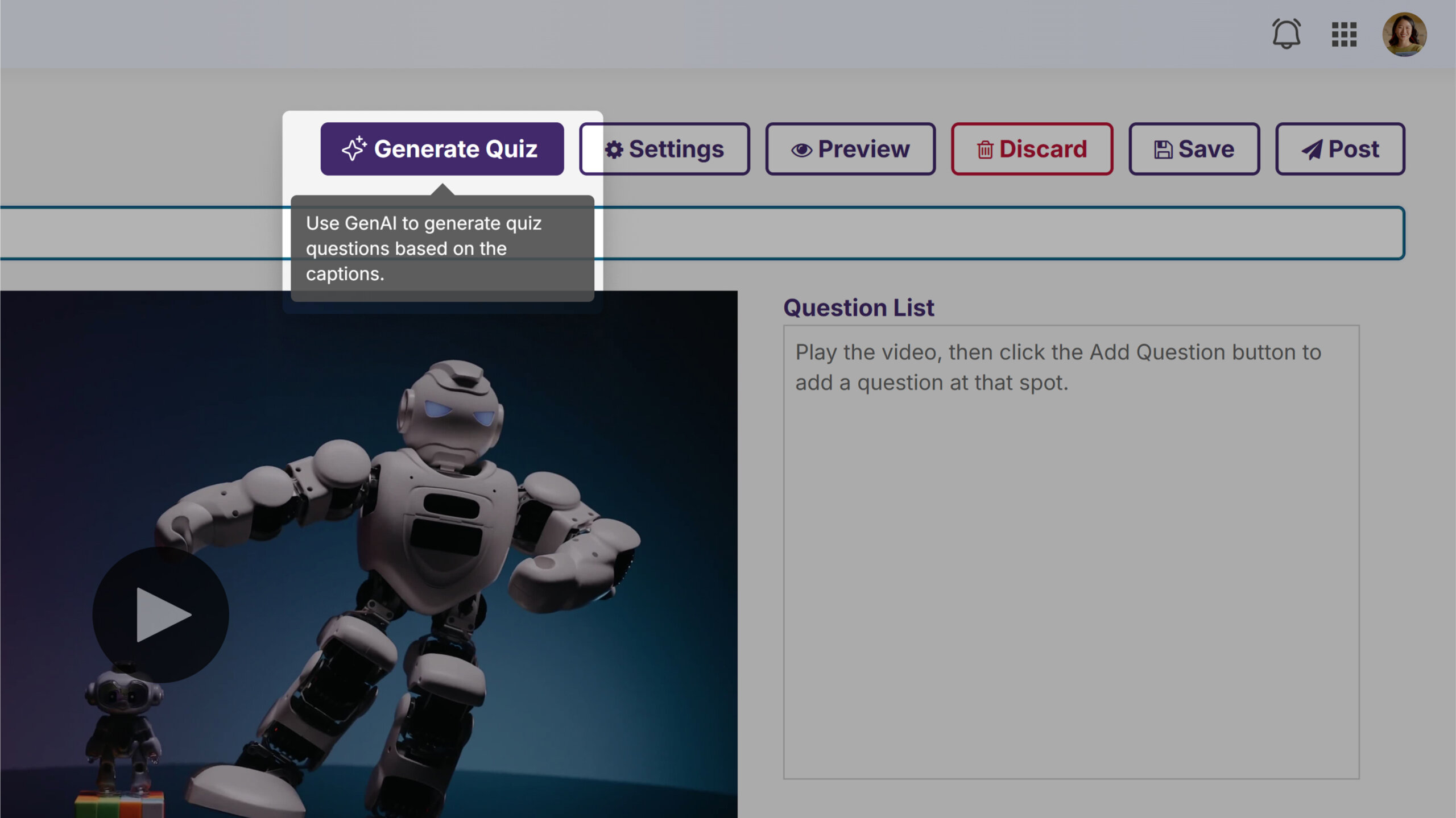Click the quiz title input field
This screenshot has height=818, width=1456.
click(x=702, y=233)
